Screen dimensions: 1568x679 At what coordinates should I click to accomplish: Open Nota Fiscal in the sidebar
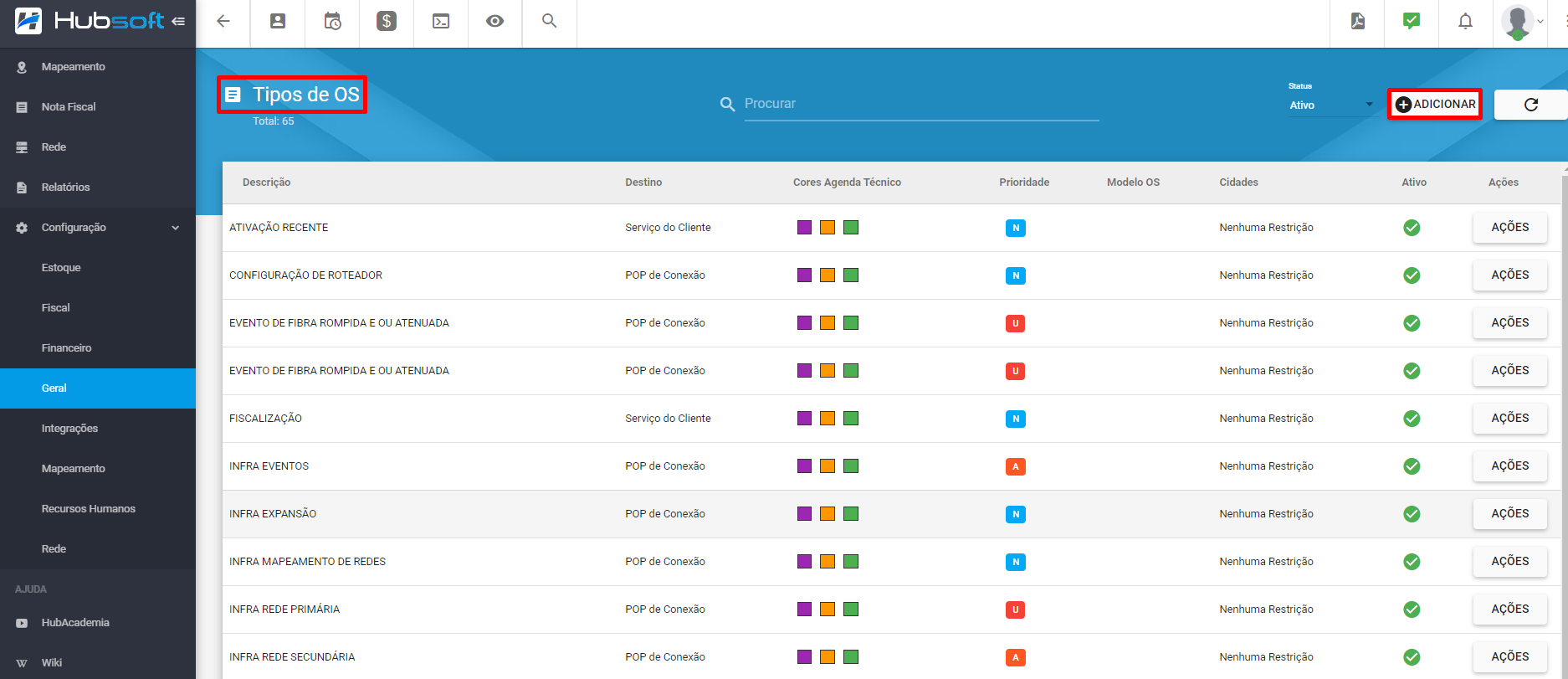tap(98, 107)
